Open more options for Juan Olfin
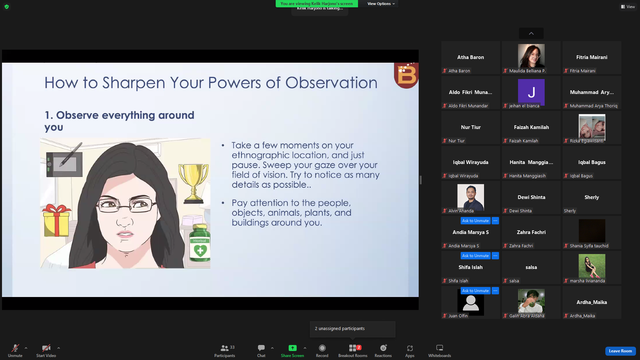 pyautogui.click(x=495, y=291)
